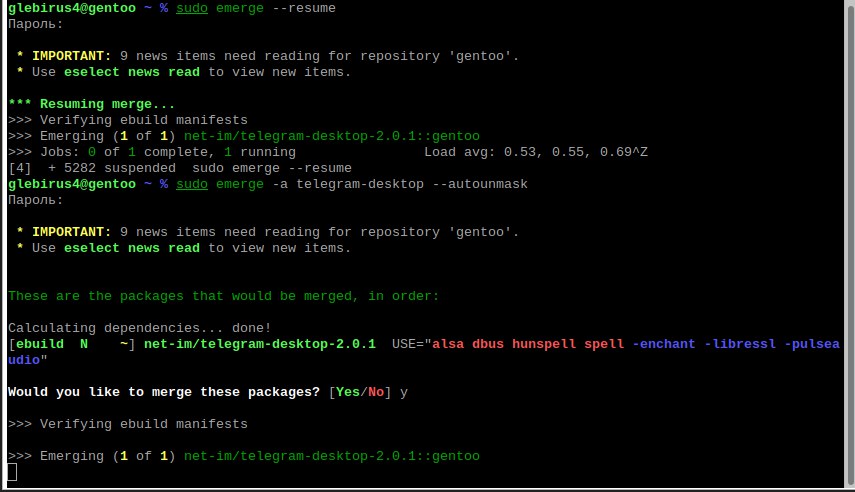Click 'Emerging (1 of 1)' on the final output line
The width and height of the screenshot is (855, 492).
tap(107, 456)
